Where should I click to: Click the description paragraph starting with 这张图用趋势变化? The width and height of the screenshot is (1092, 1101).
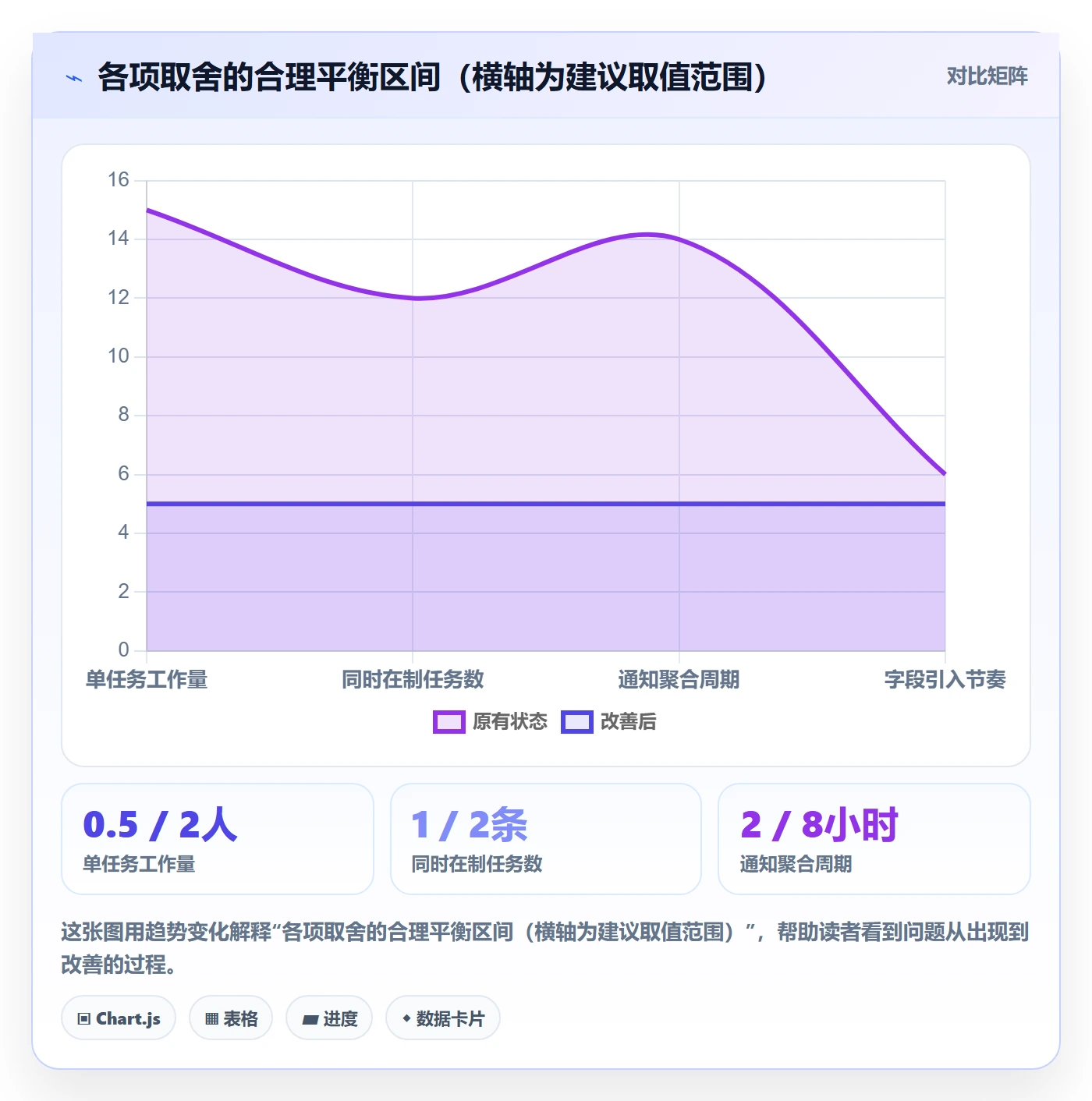click(545, 948)
